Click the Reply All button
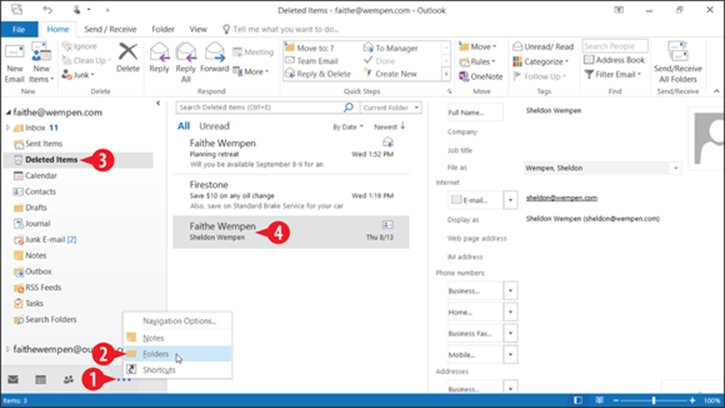The image size is (725, 408). [x=186, y=62]
